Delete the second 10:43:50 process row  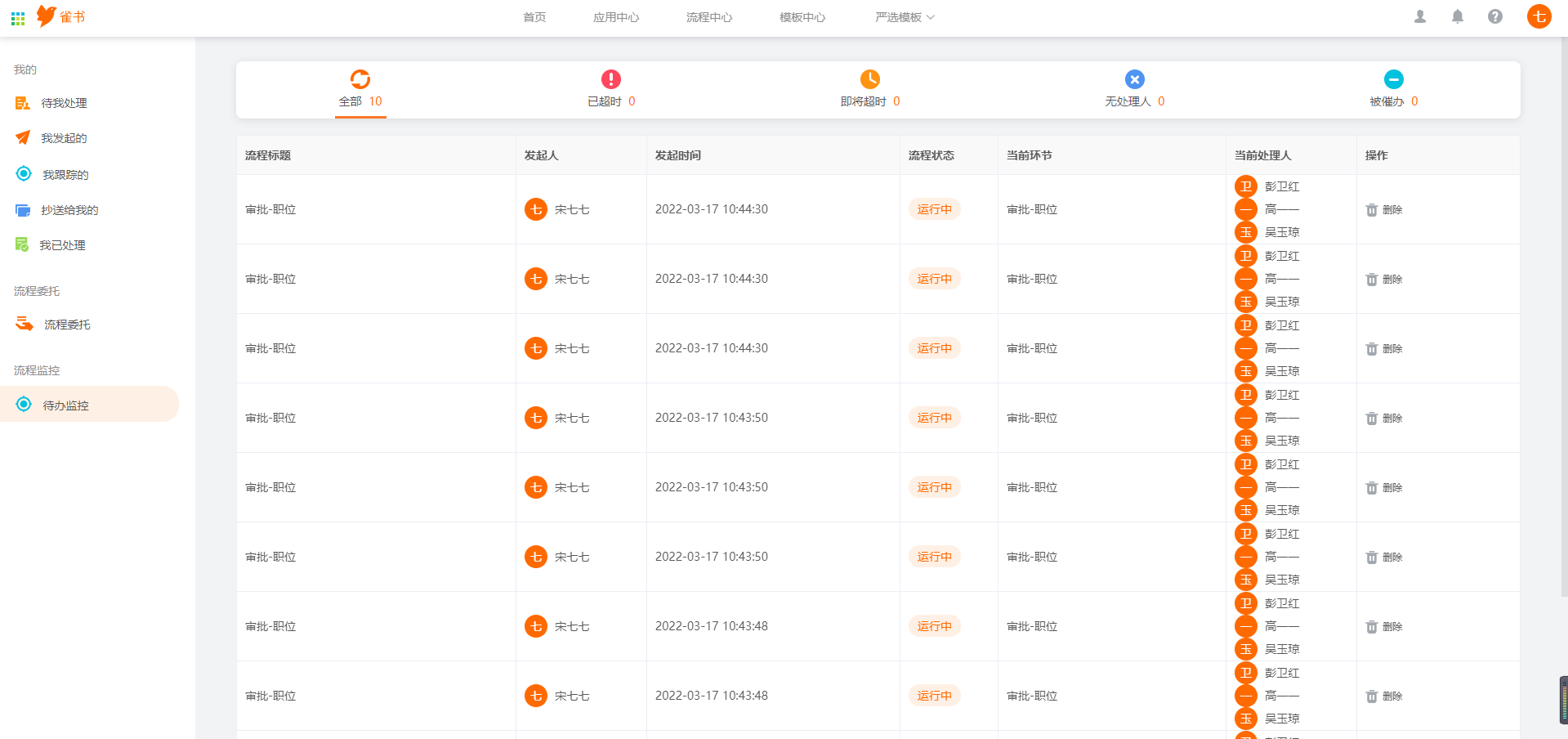tap(1384, 488)
